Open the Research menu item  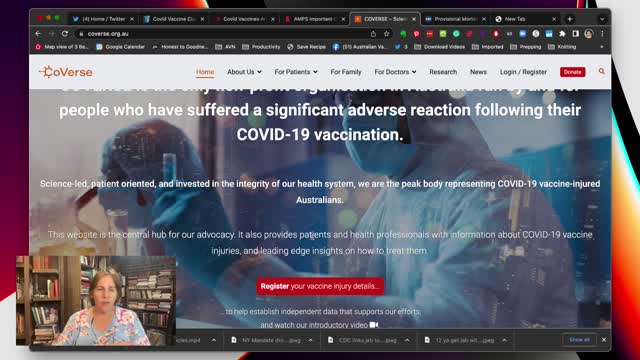tap(443, 72)
